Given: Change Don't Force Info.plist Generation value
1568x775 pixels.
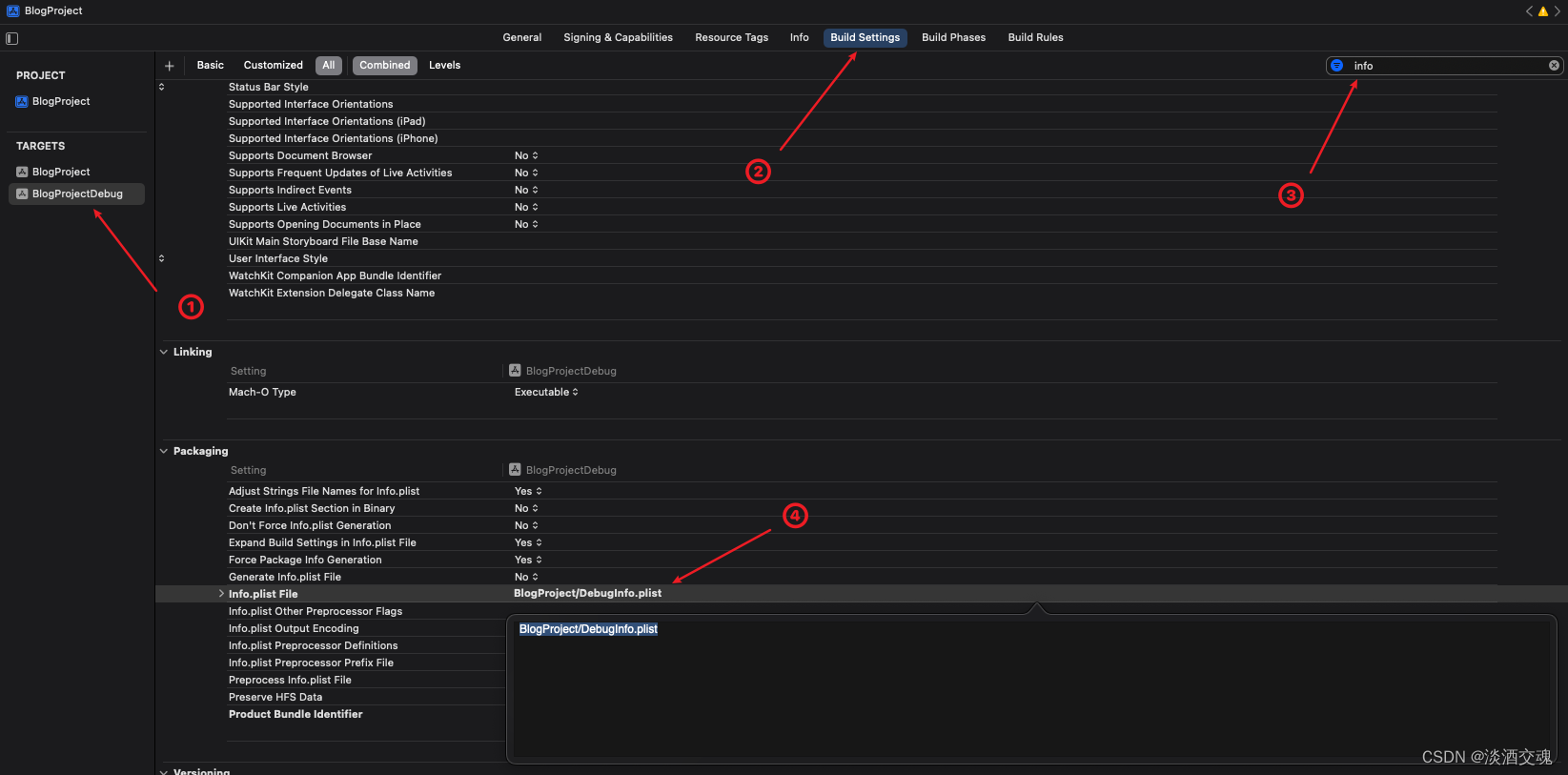Looking at the screenshot, I should point(526,525).
